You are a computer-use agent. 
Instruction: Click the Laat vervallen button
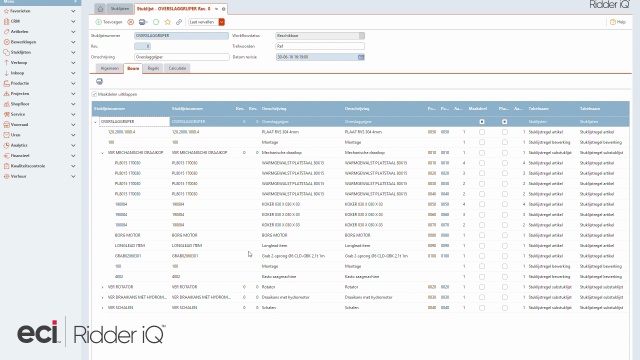coord(203,22)
